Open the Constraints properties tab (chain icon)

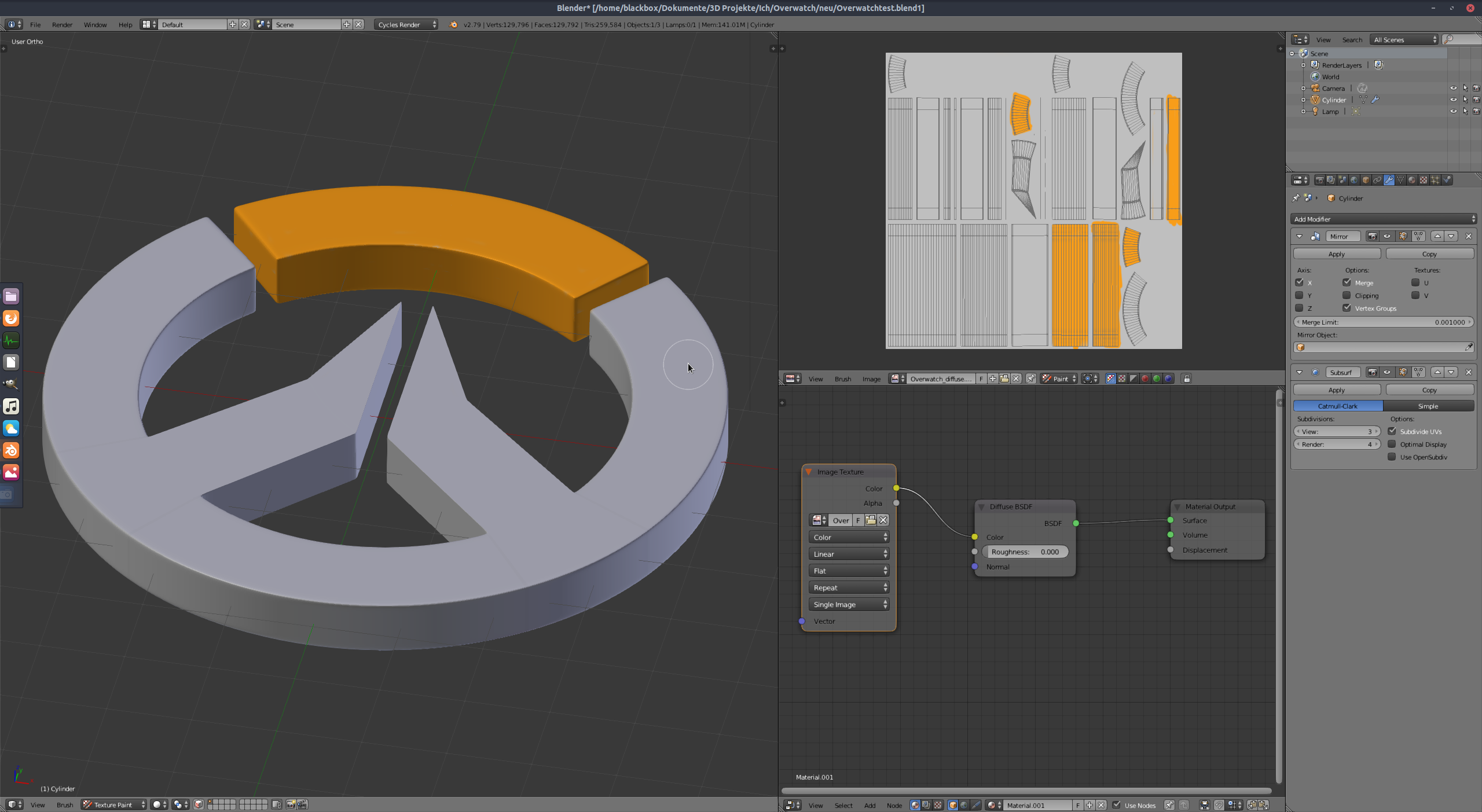coord(1377,180)
